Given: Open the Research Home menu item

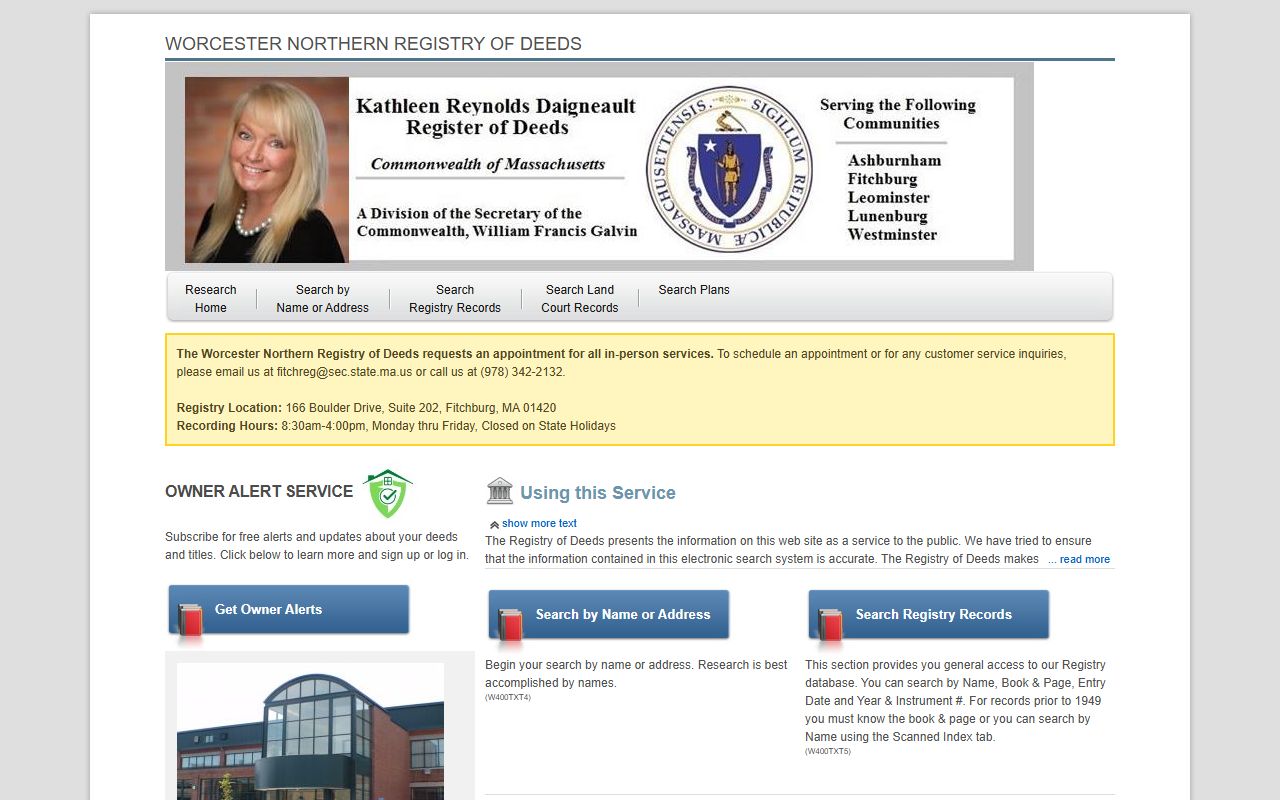Looking at the screenshot, I should coord(211,299).
